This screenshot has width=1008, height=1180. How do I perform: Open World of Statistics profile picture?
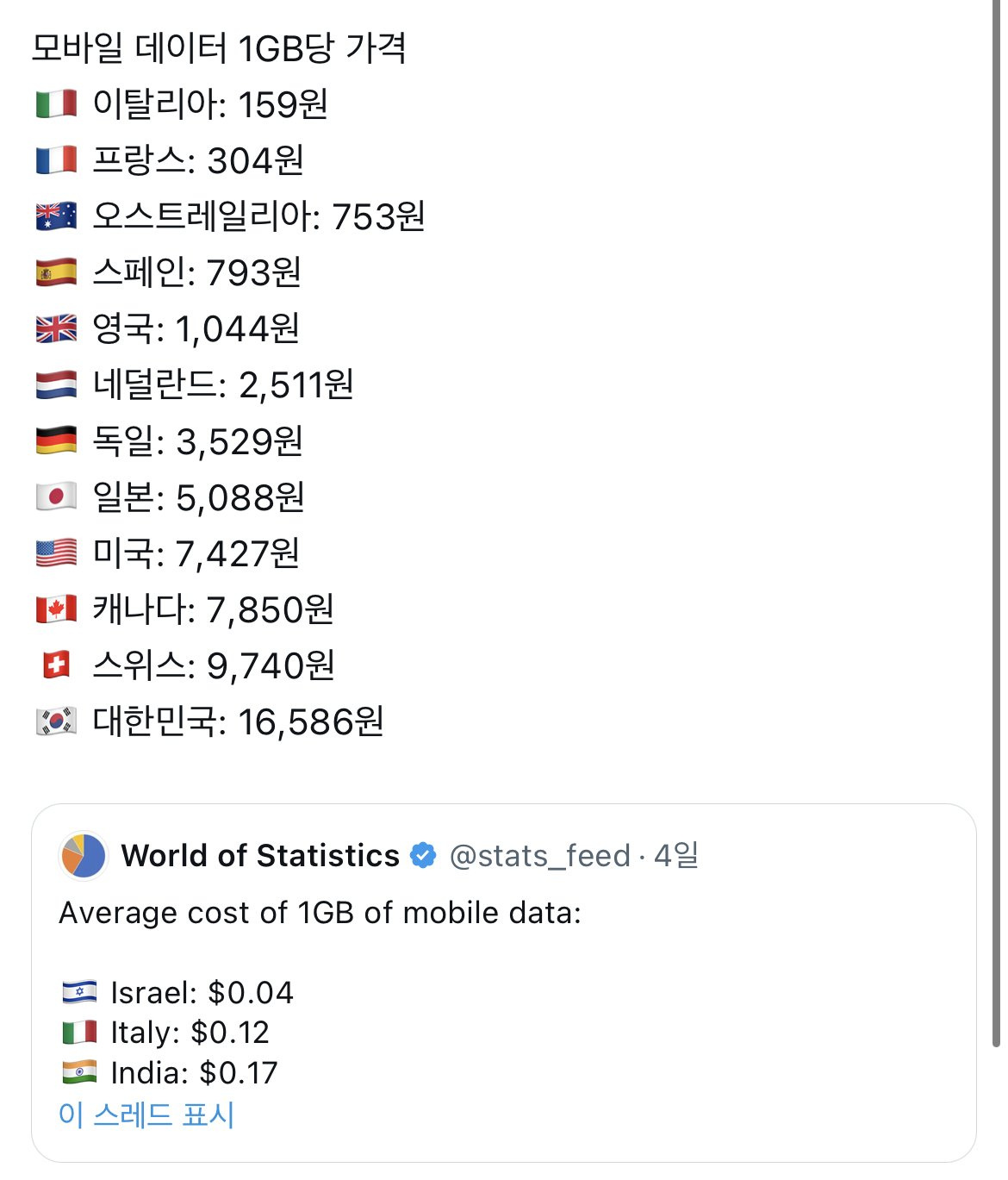click(x=83, y=856)
